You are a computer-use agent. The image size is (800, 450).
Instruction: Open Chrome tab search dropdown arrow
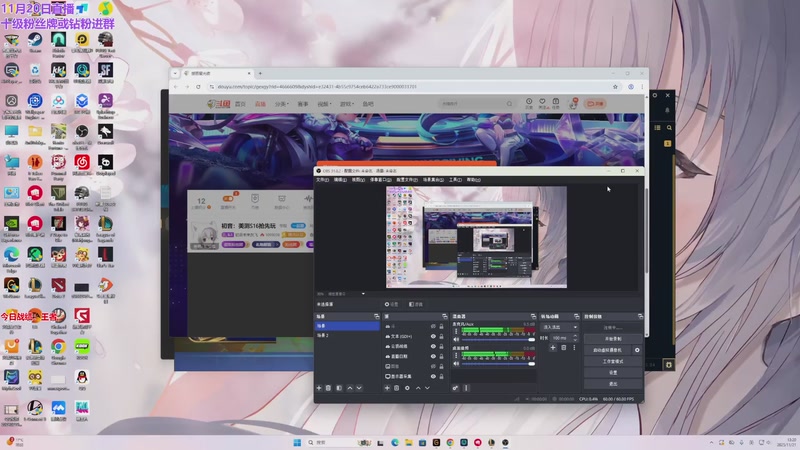(175, 73)
